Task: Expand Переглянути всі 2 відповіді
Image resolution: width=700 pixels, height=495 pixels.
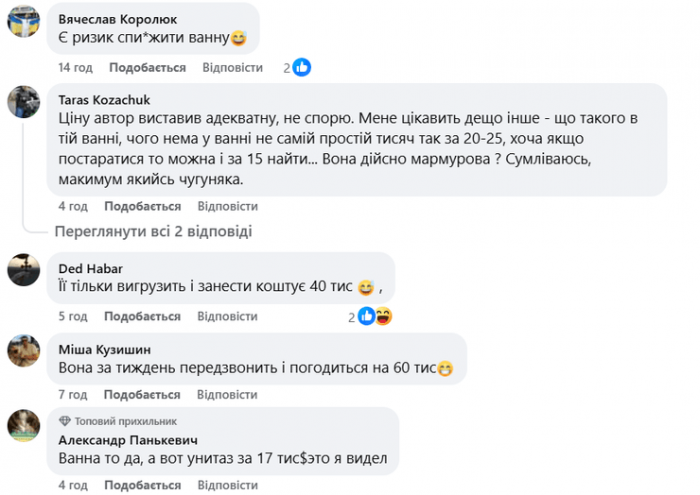Action: click(x=153, y=231)
